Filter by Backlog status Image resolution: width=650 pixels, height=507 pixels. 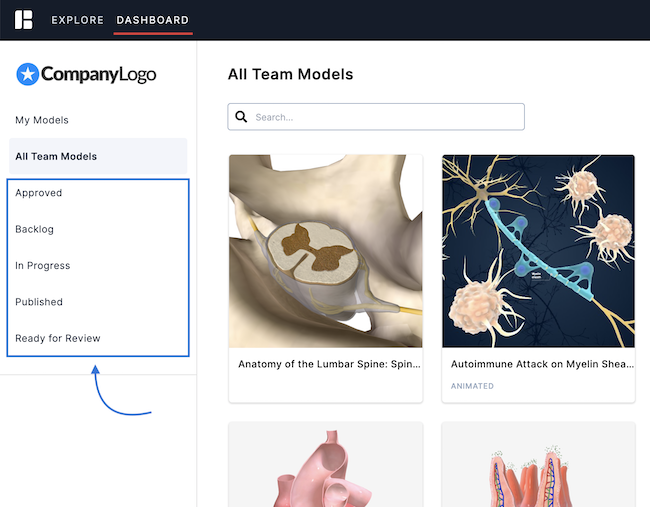[34, 229]
